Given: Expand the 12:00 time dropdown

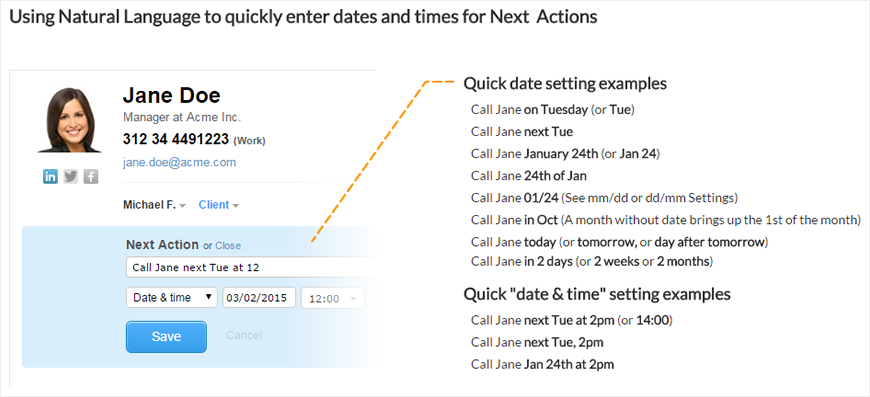Looking at the screenshot, I should (x=332, y=298).
